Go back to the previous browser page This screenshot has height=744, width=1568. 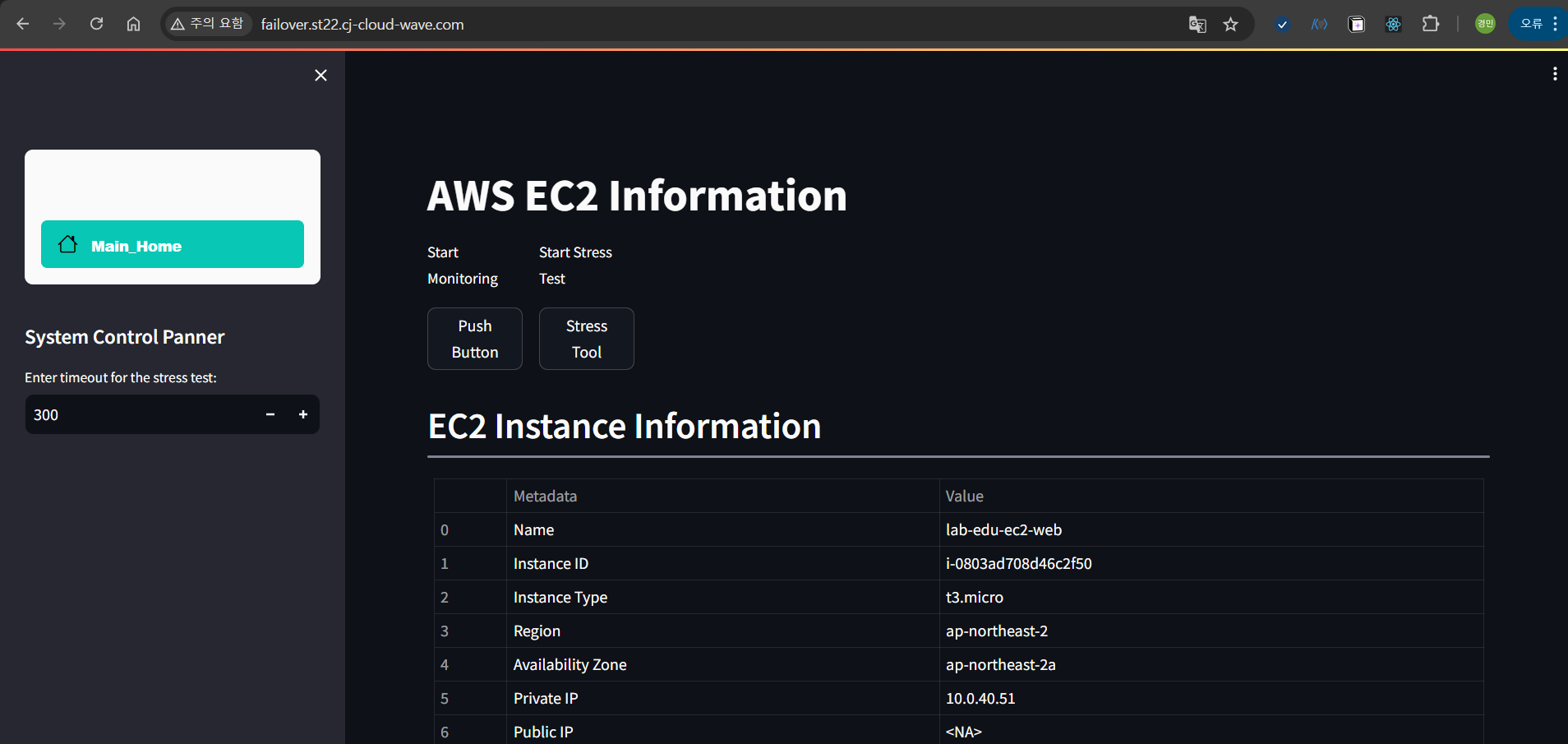coord(23,24)
